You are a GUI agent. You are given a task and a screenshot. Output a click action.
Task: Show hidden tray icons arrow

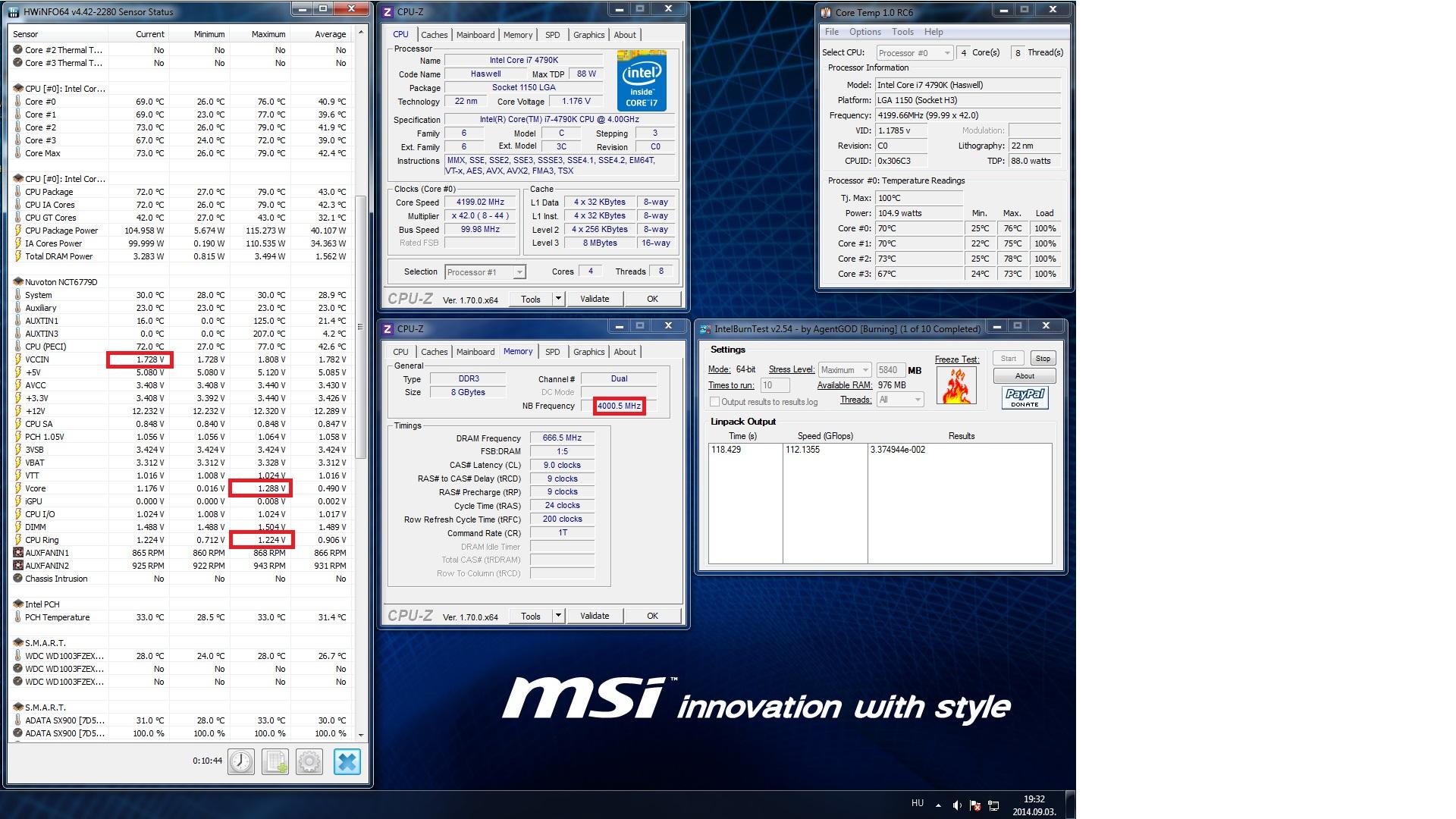[x=938, y=805]
